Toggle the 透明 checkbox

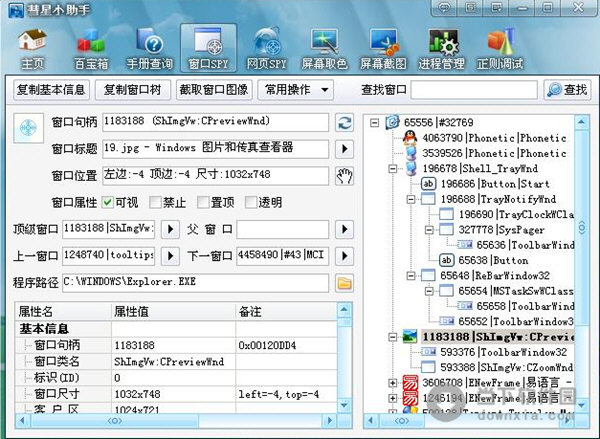point(251,202)
